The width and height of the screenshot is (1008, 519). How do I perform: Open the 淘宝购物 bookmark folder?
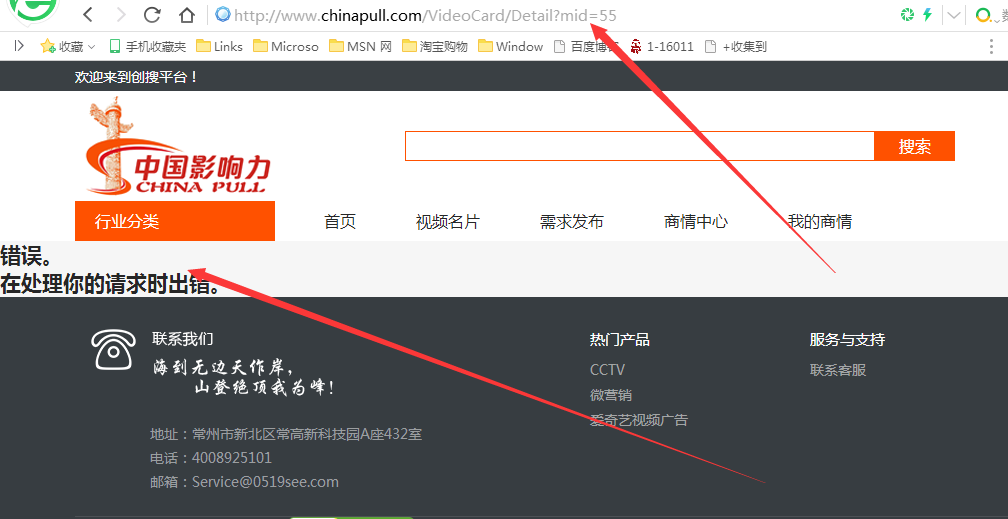(435, 46)
